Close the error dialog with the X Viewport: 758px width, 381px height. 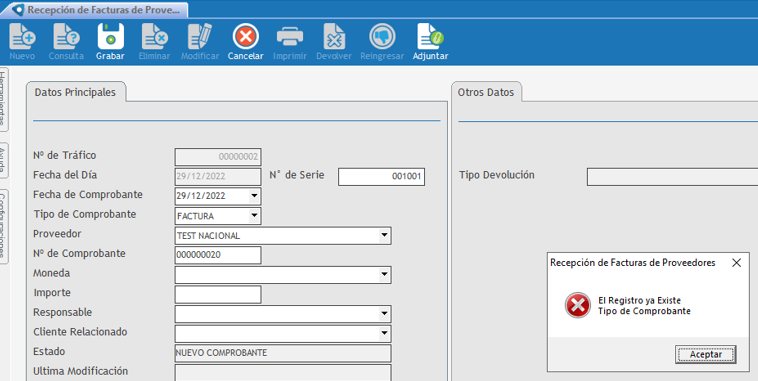point(736,263)
